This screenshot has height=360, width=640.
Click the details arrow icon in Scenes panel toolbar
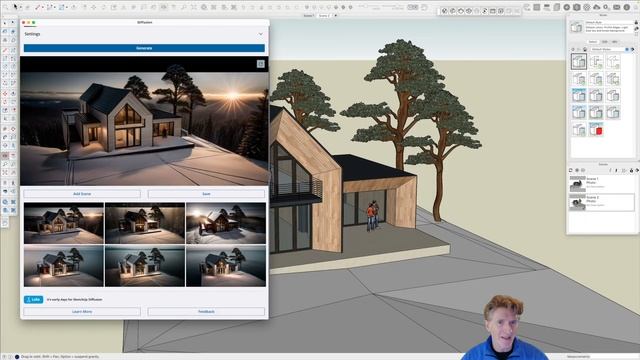[637, 170]
